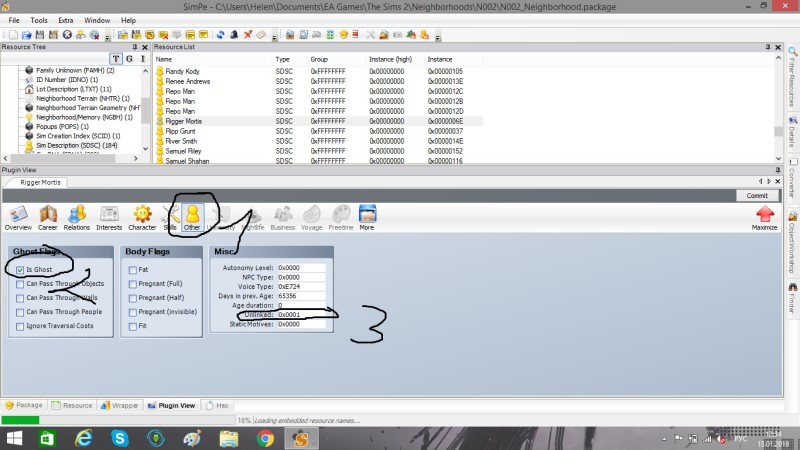Open the Finder side panel
800x450 pixels.
pos(792,298)
